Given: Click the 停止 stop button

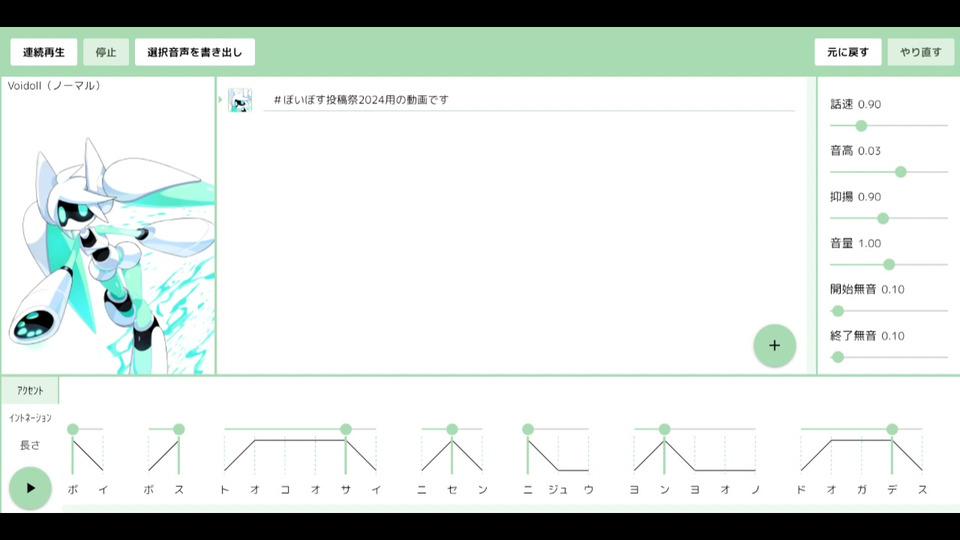Looking at the screenshot, I should [x=106, y=52].
